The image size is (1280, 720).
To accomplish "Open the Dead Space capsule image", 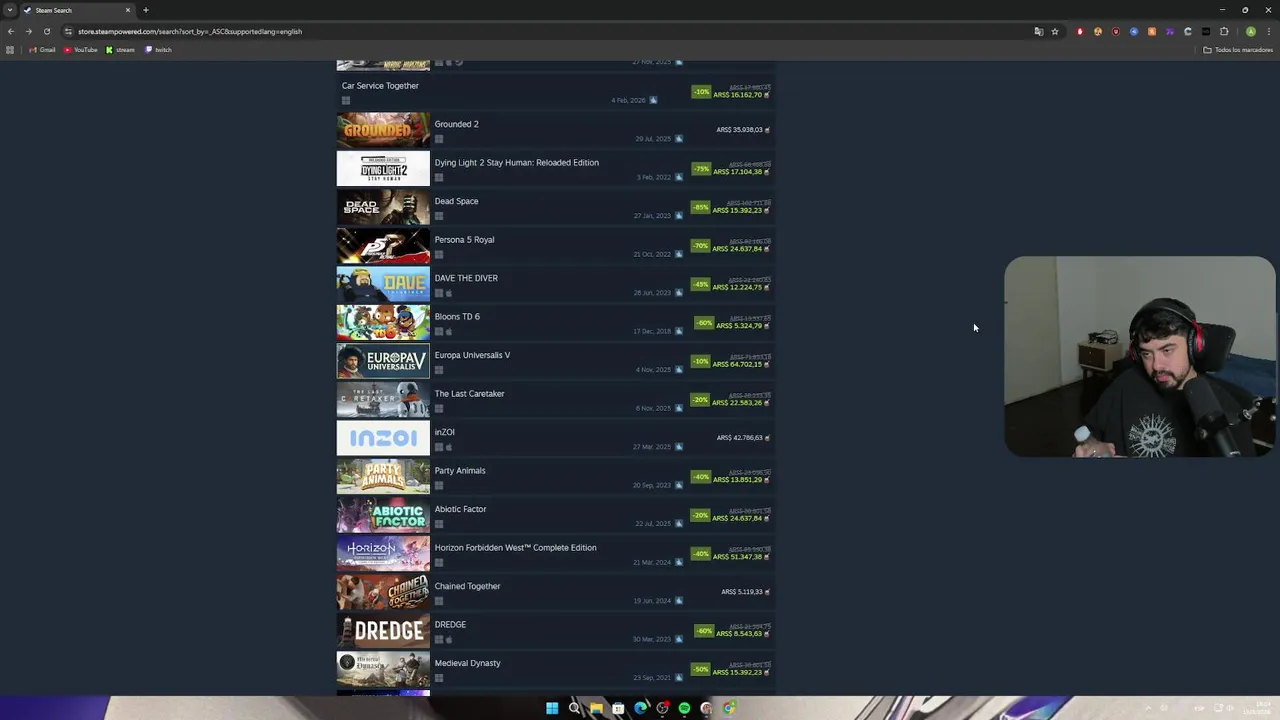I will pos(383,207).
